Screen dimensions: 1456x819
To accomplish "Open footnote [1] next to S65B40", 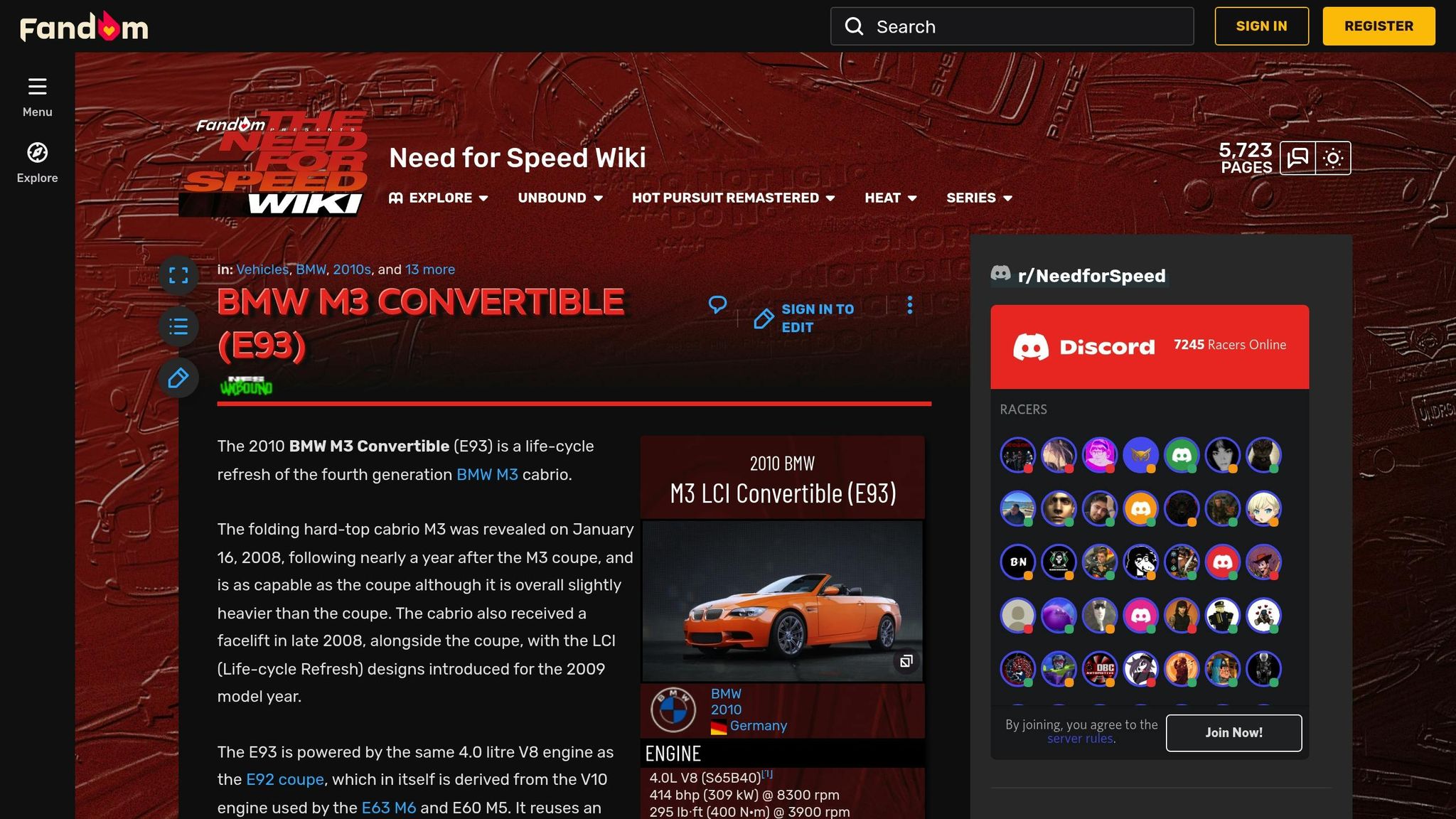I will 767,774.
